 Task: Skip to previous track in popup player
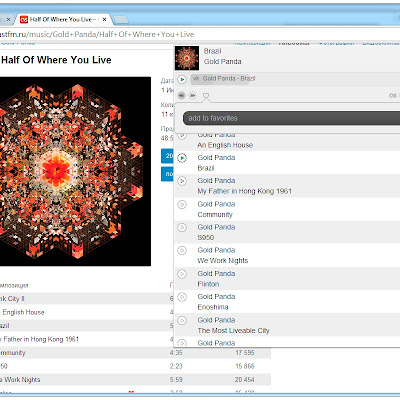click(181, 95)
